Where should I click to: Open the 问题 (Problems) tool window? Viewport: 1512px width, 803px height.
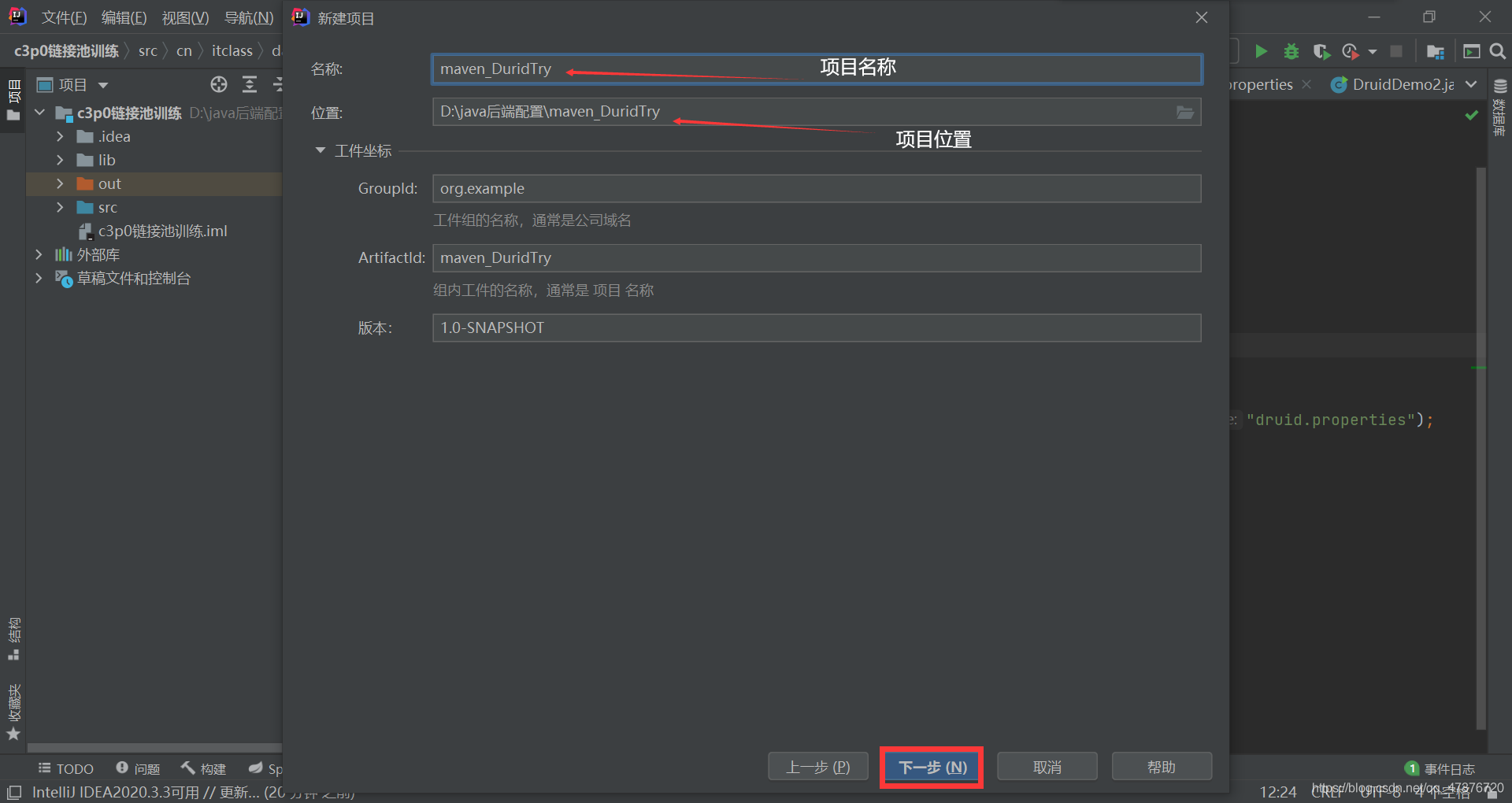138,768
